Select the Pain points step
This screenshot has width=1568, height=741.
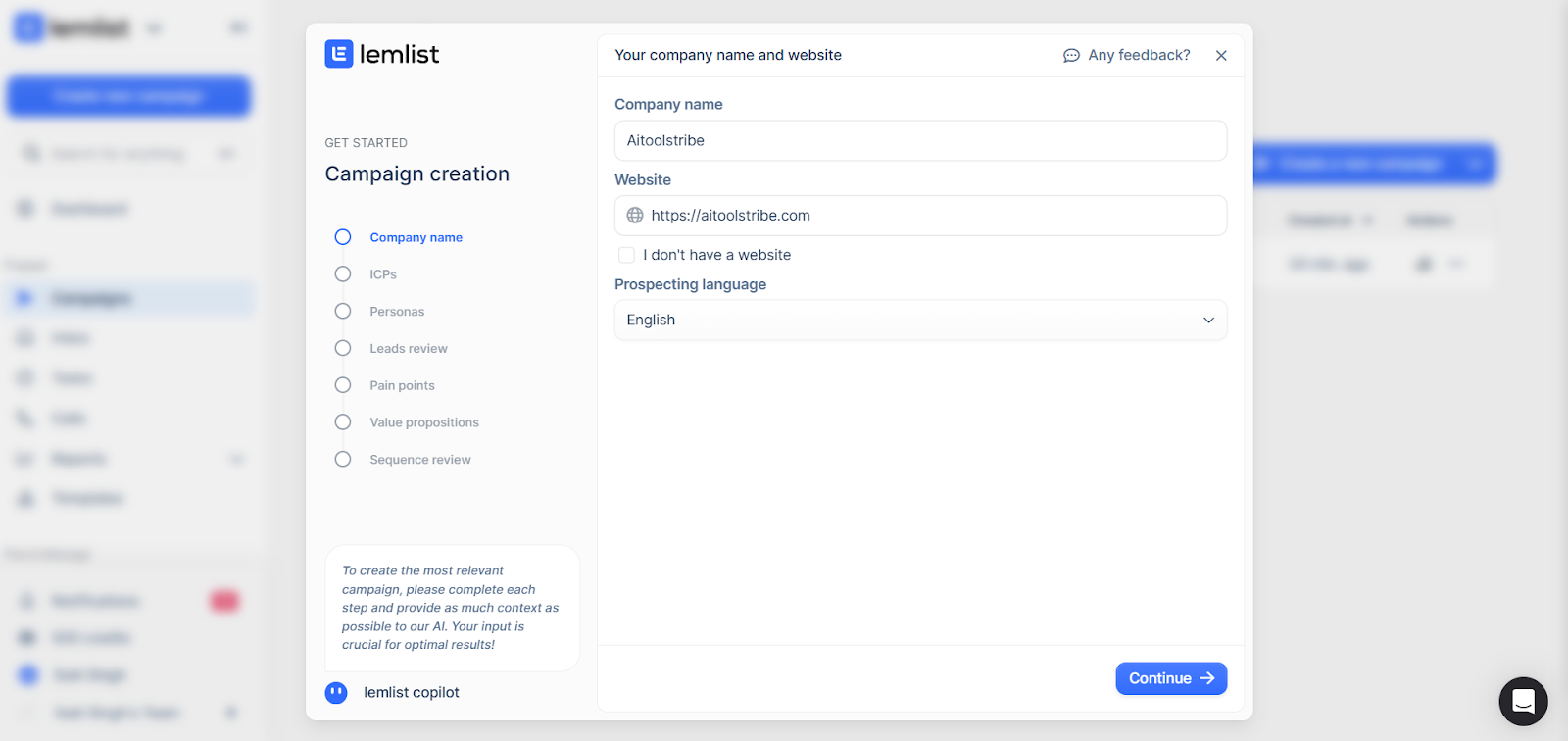click(x=402, y=386)
